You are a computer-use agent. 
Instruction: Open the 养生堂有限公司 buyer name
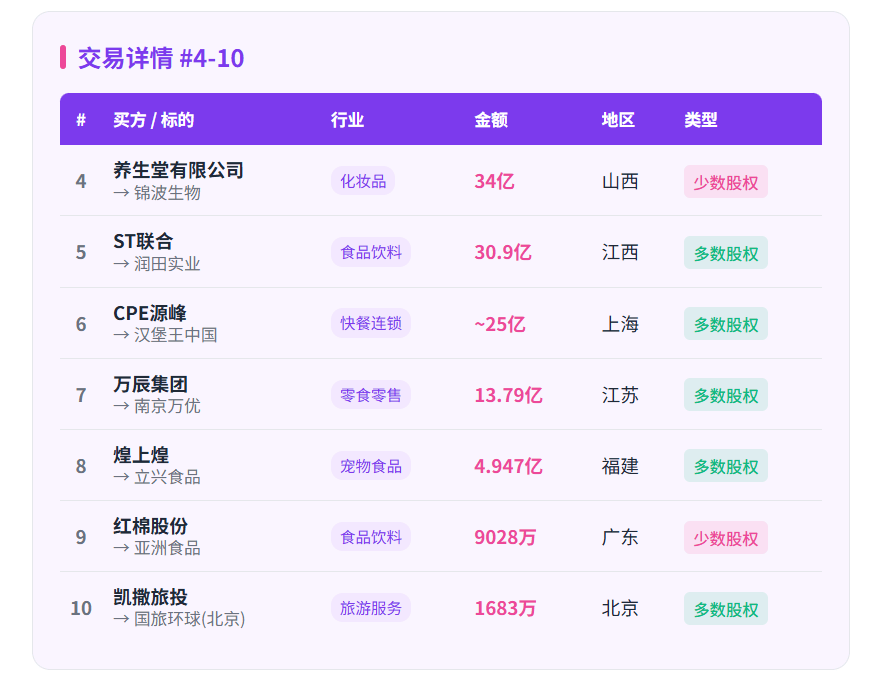pos(178,170)
